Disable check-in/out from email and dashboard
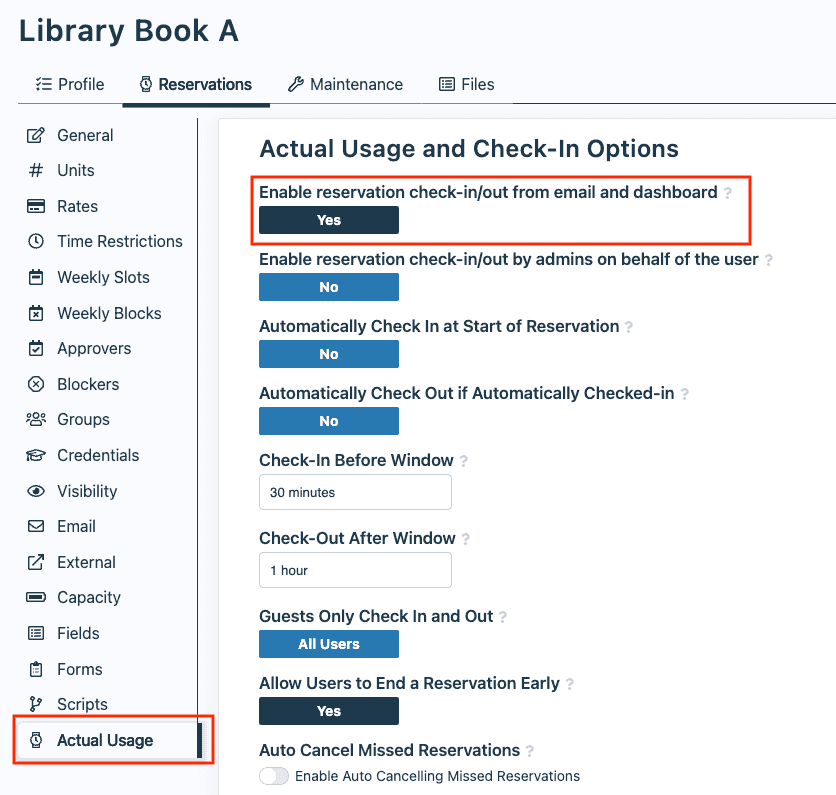 click(328, 220)
